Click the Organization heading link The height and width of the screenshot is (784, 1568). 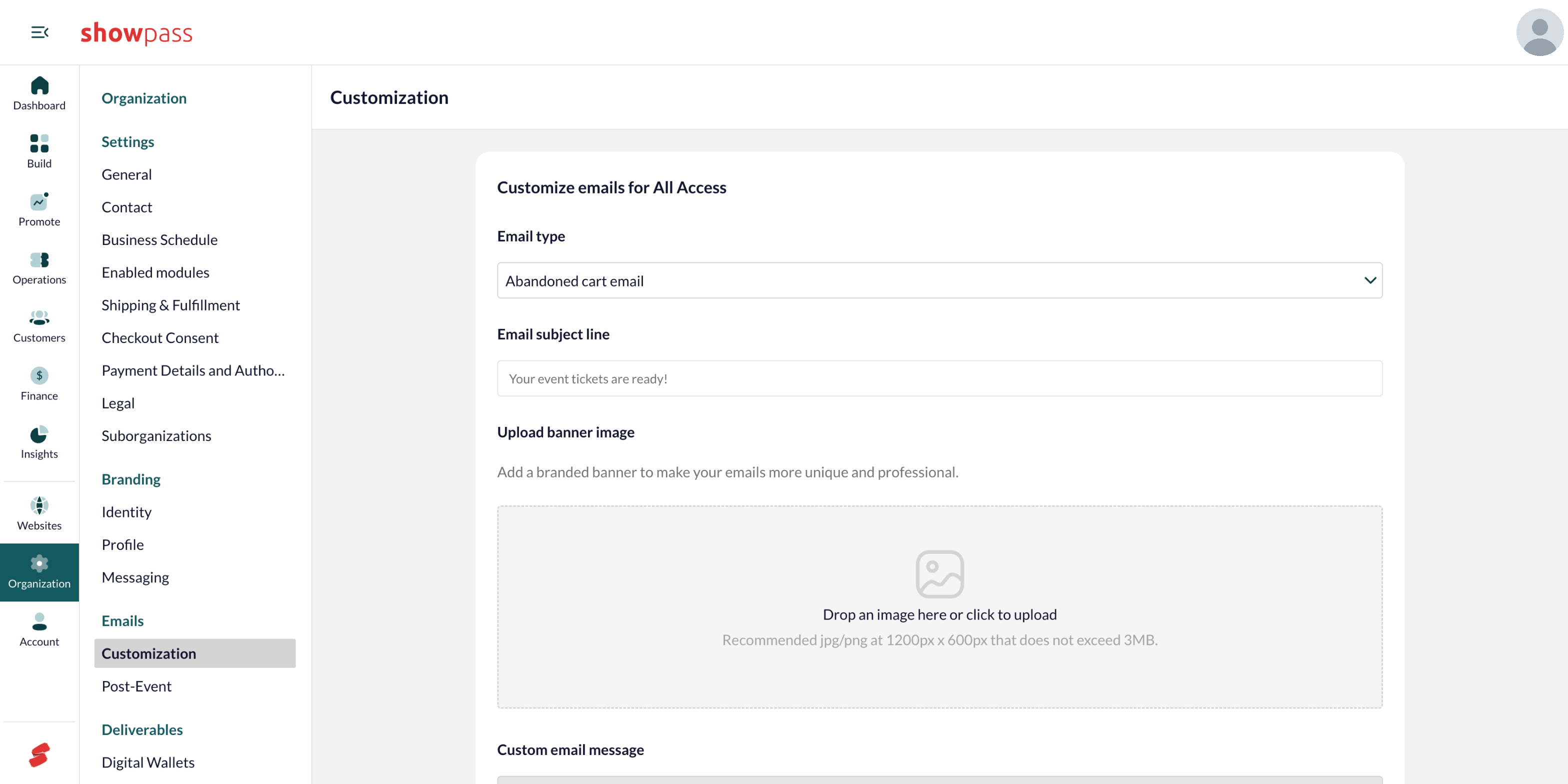(143, 98)
